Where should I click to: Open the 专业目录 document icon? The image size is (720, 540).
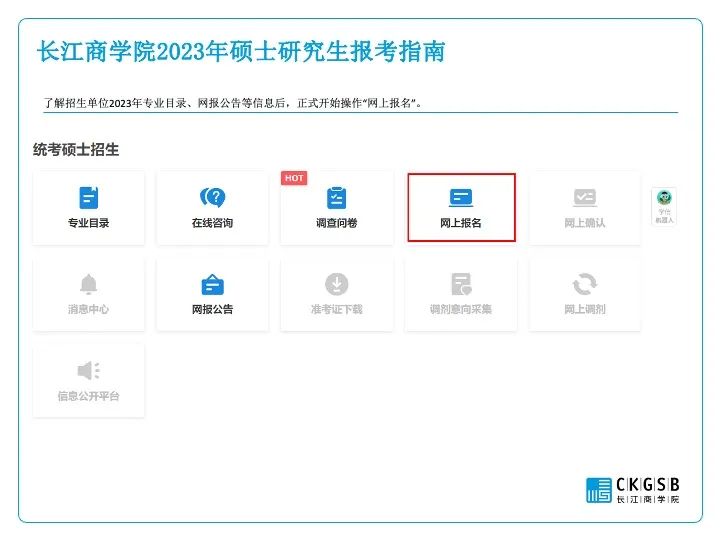pyautogui.click(x=89, y=198)
